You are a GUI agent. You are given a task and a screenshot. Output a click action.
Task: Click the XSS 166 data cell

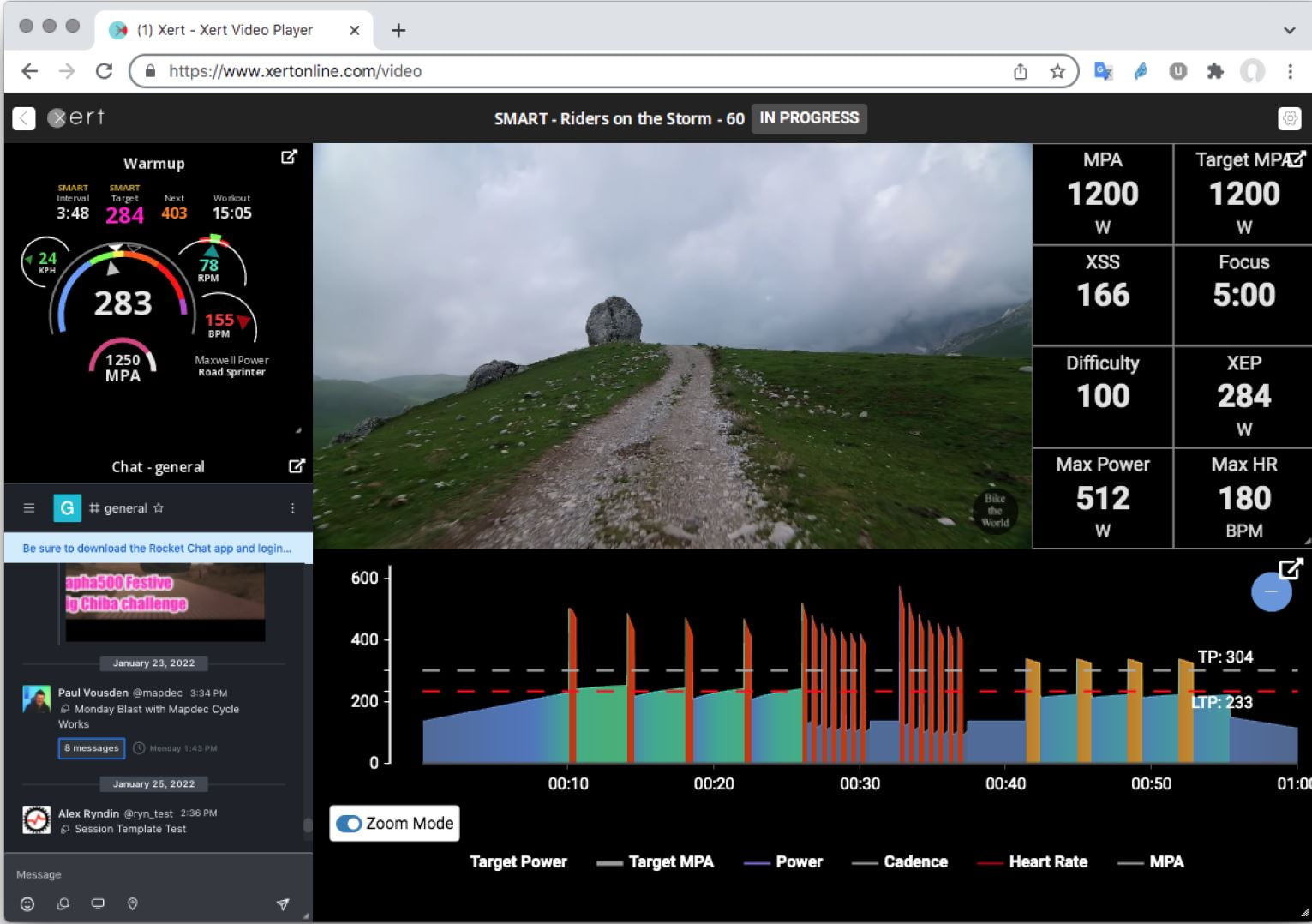tap(1103, 295)
